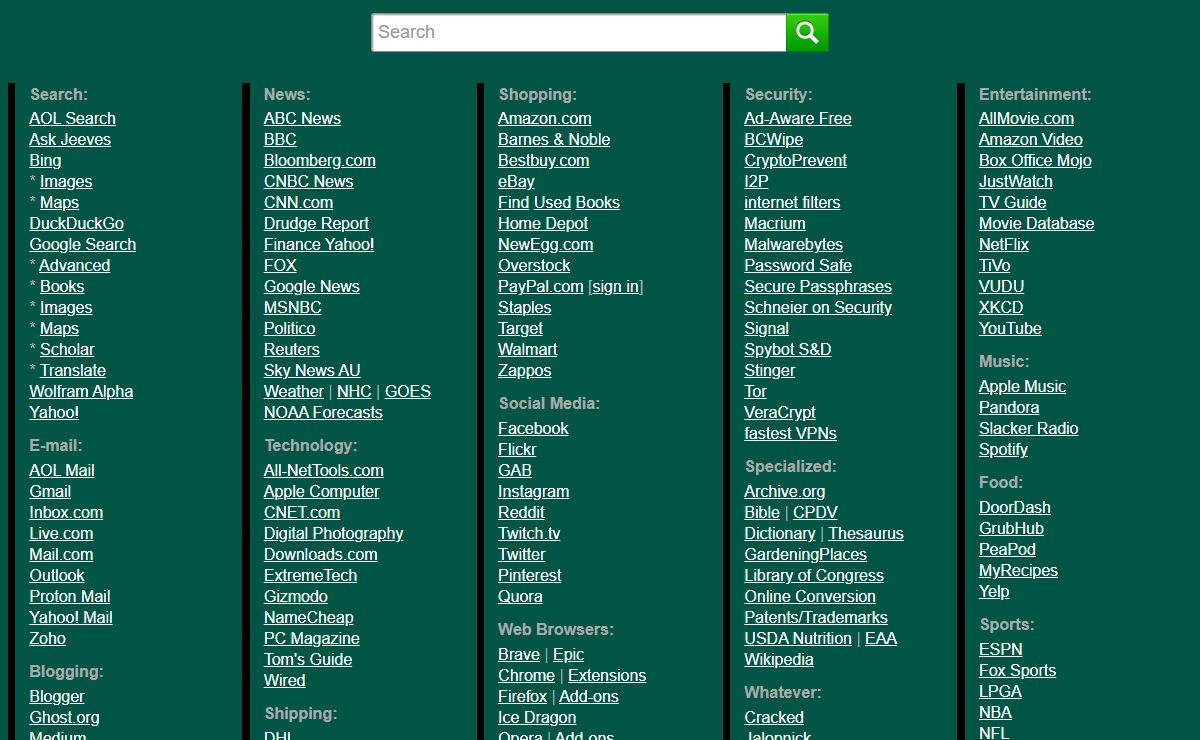Open Library of Congress link
The height and width of the screenshot is (740, 1200).
[x=814, y=575]
